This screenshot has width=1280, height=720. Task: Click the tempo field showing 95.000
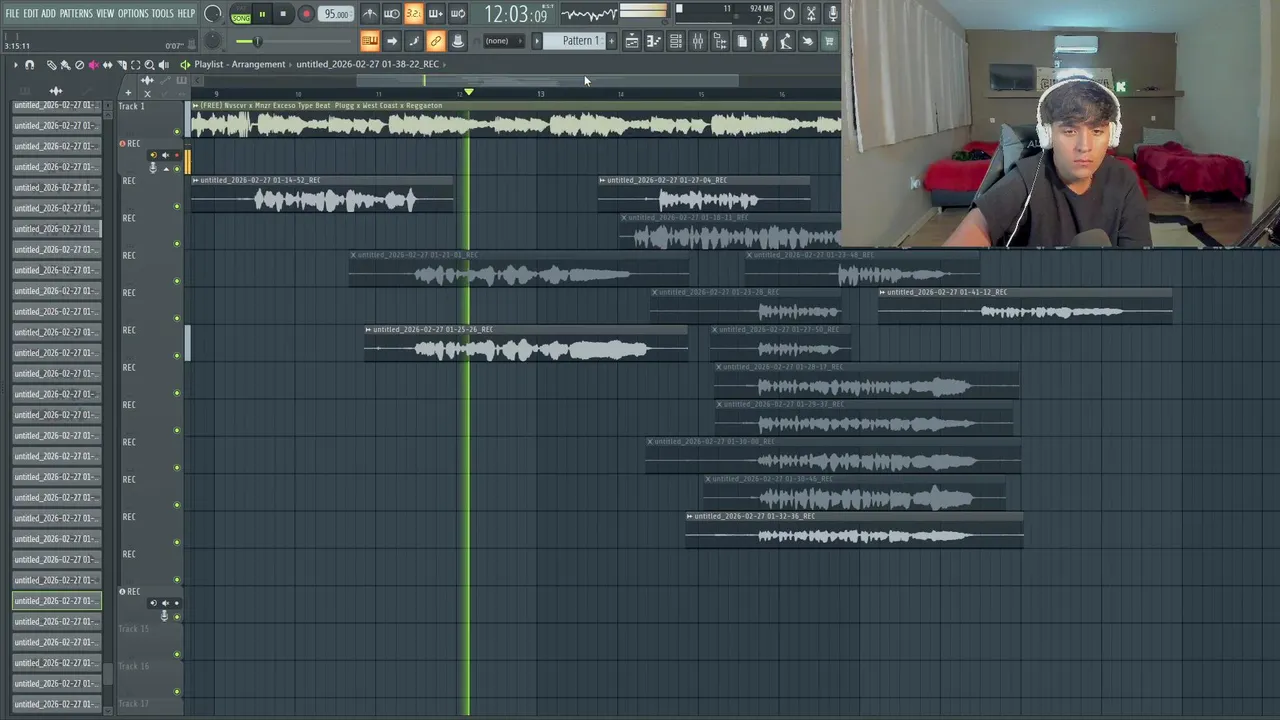pos(337,14)
